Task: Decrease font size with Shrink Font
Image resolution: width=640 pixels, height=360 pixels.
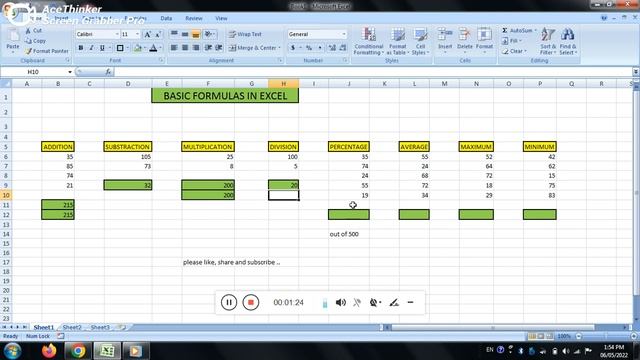Action: coord(158,34)
